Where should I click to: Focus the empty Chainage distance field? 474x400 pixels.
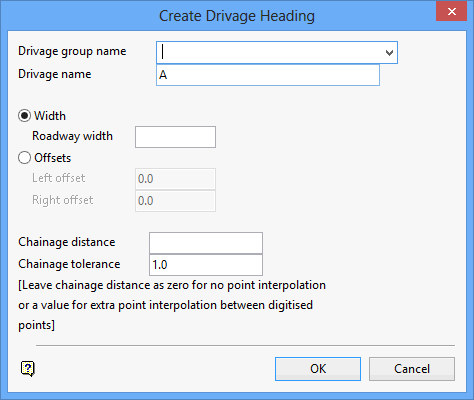click(206, 243)
